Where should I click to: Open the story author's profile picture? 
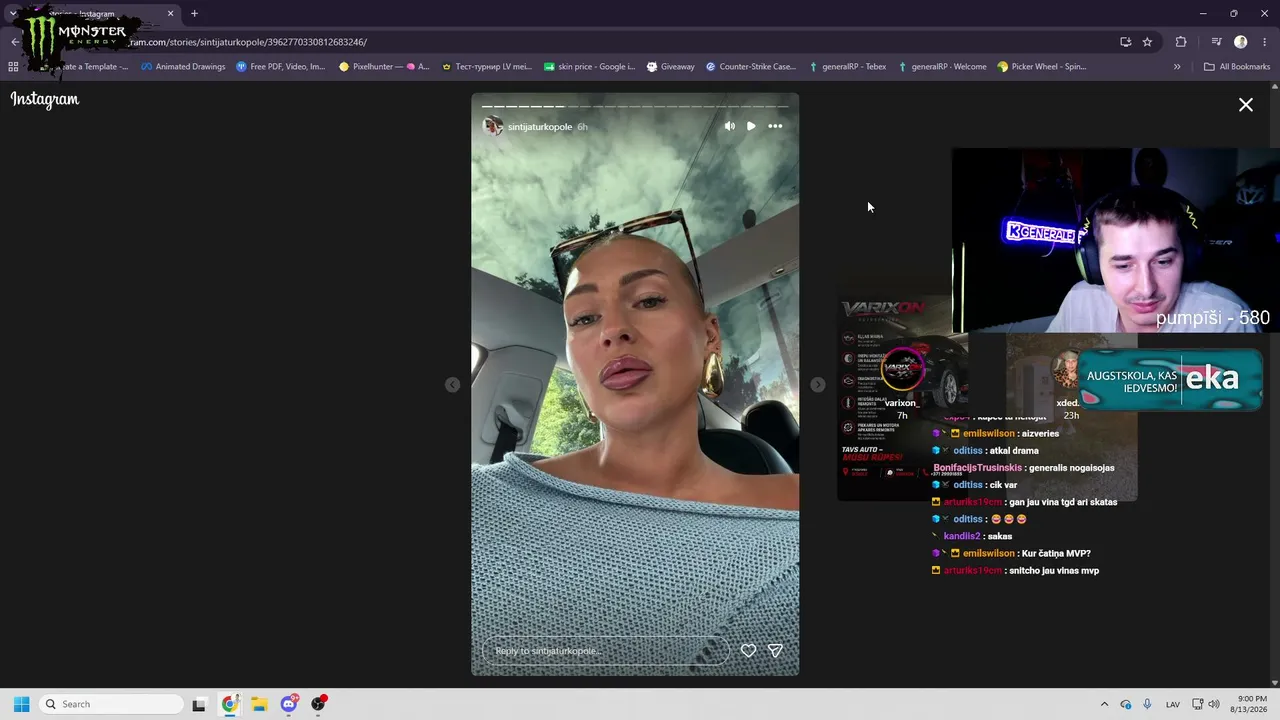coord(492,126)
